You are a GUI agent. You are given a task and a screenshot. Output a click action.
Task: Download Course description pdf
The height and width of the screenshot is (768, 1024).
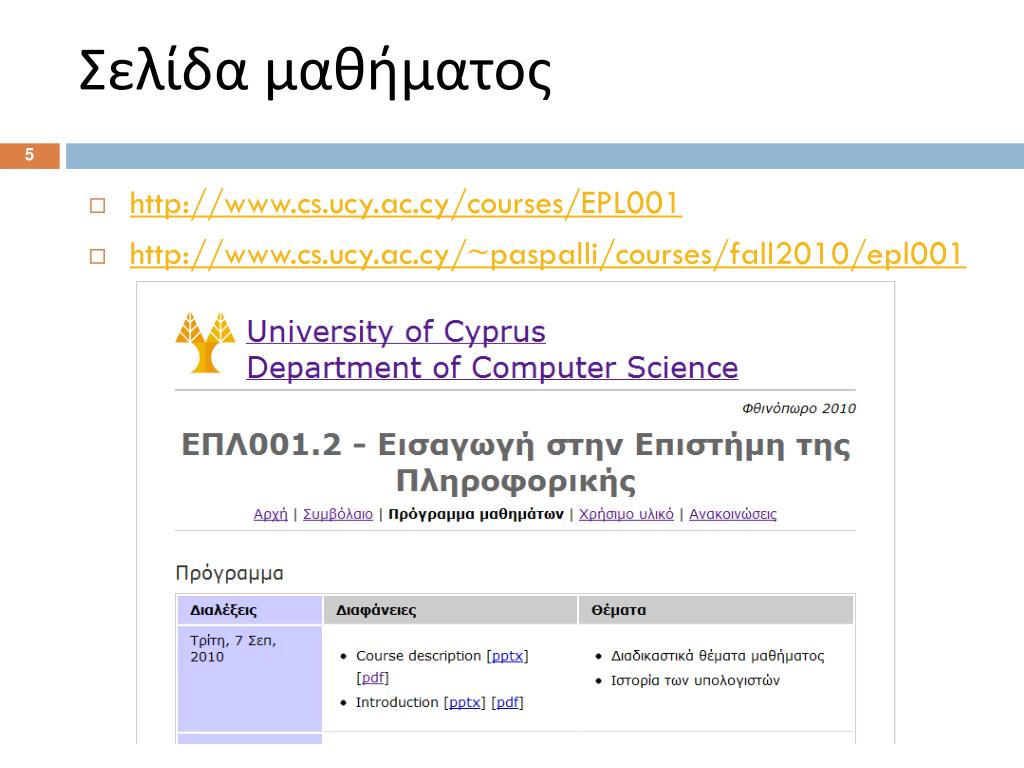click(372, 678)
